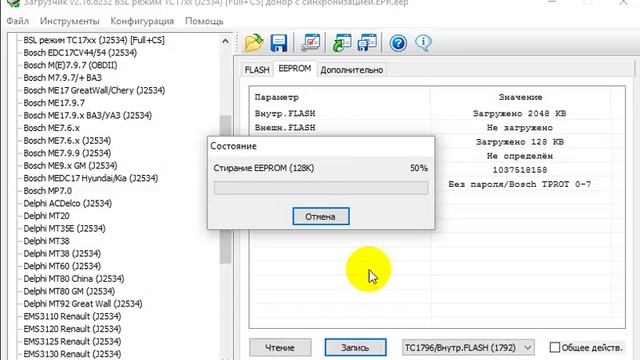Switch to the FLASH tab
The width and height of the screenshot is (640, 360).
tap(257, 70)
